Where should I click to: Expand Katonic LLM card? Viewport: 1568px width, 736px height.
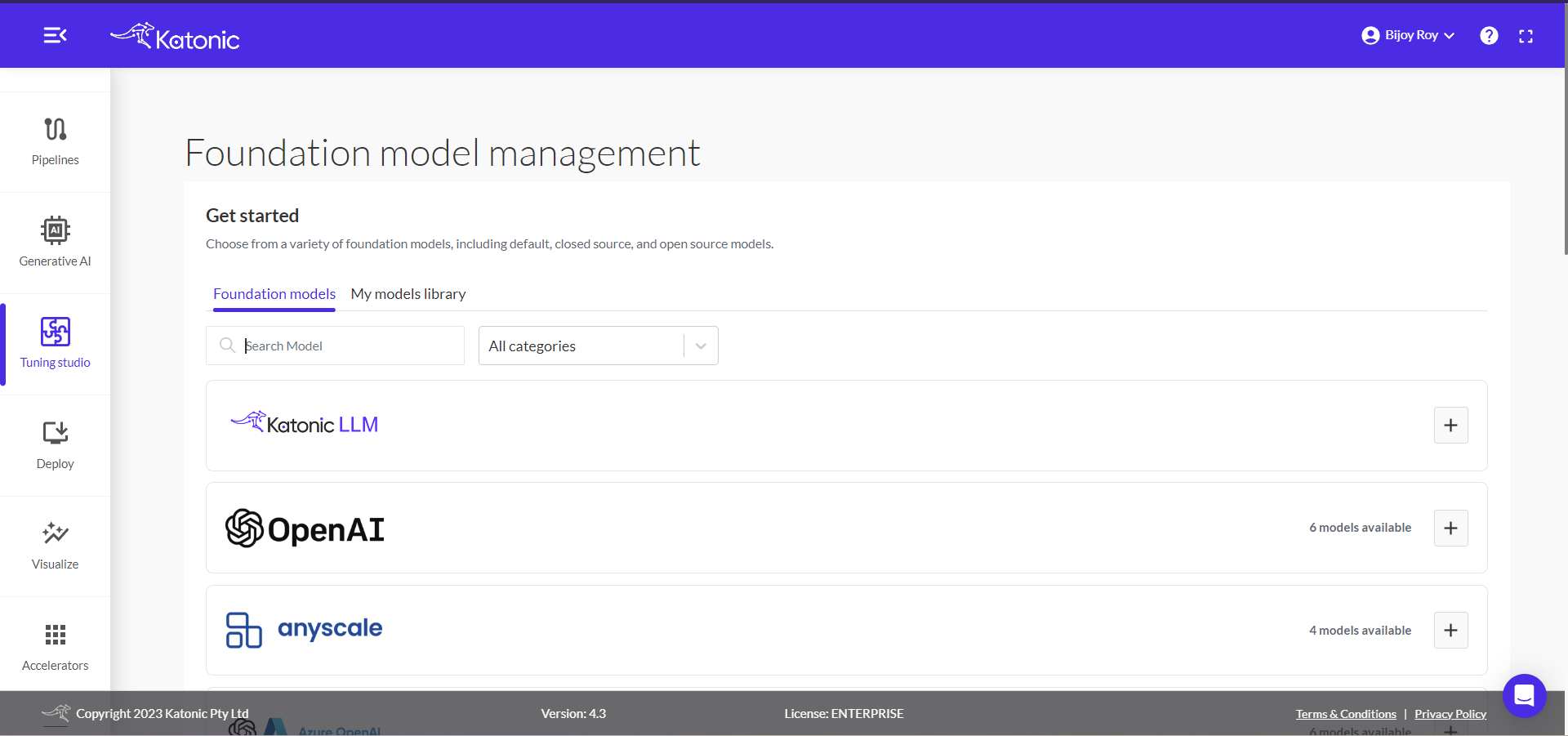coord(1450,425)
